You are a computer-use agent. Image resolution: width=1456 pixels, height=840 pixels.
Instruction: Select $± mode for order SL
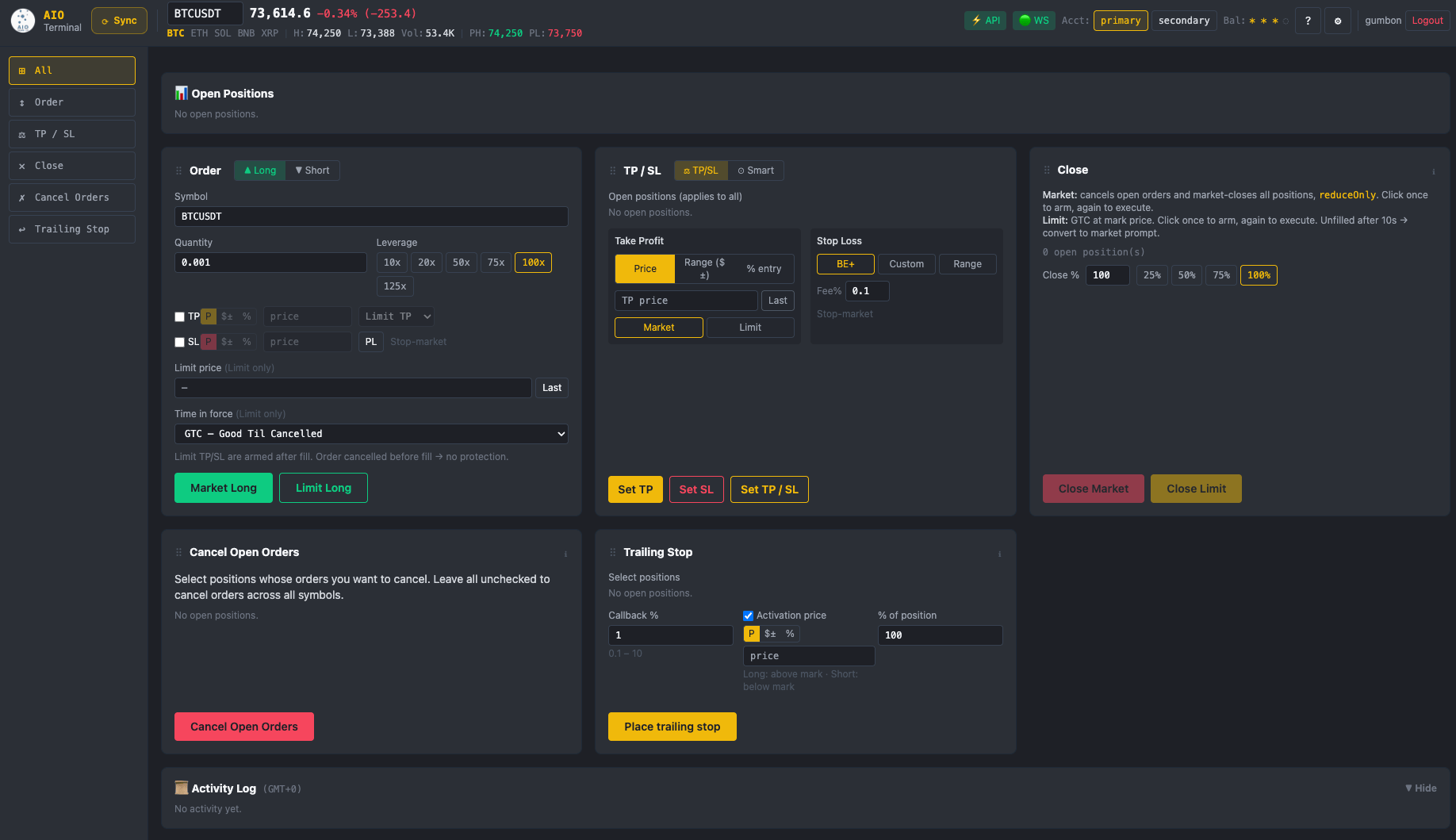227,342
